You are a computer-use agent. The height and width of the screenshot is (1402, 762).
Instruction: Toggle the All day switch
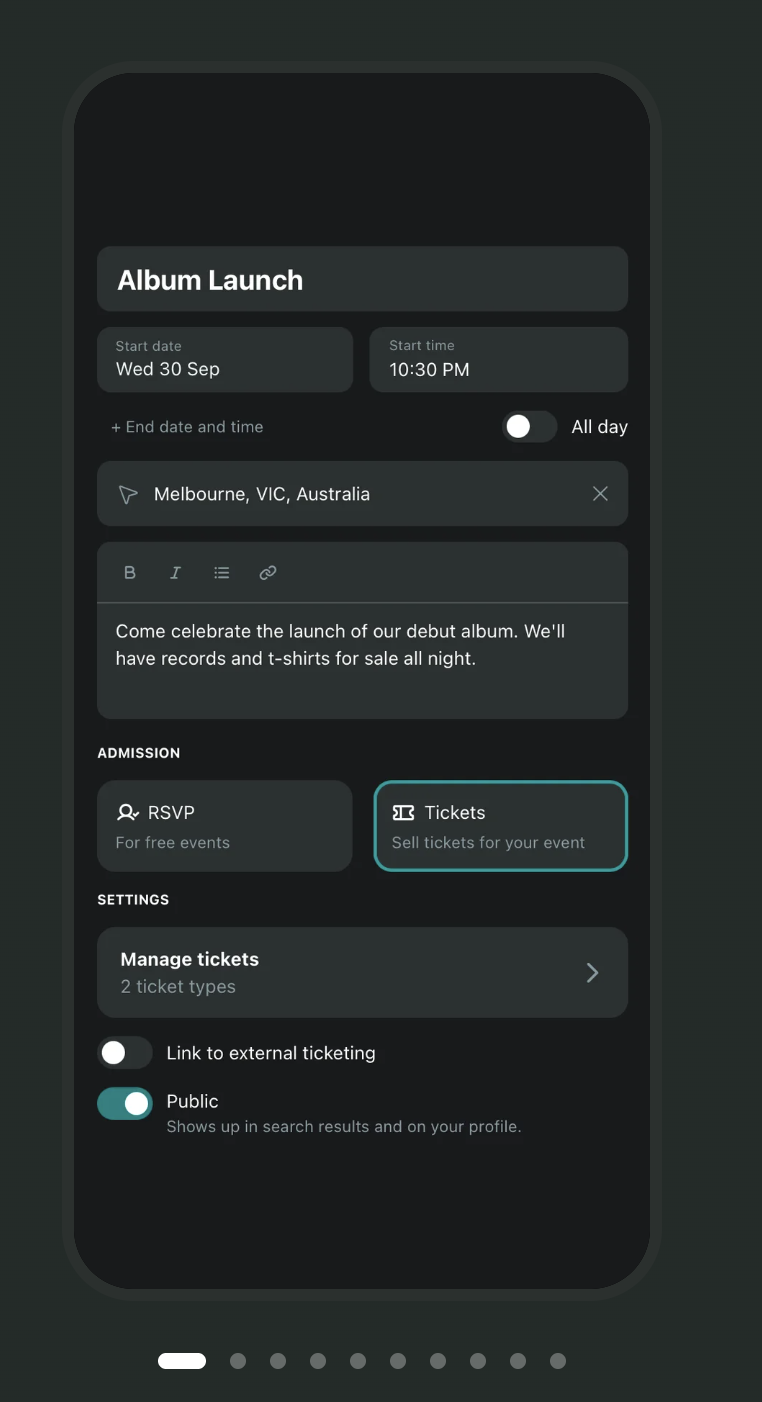point(529,426)
